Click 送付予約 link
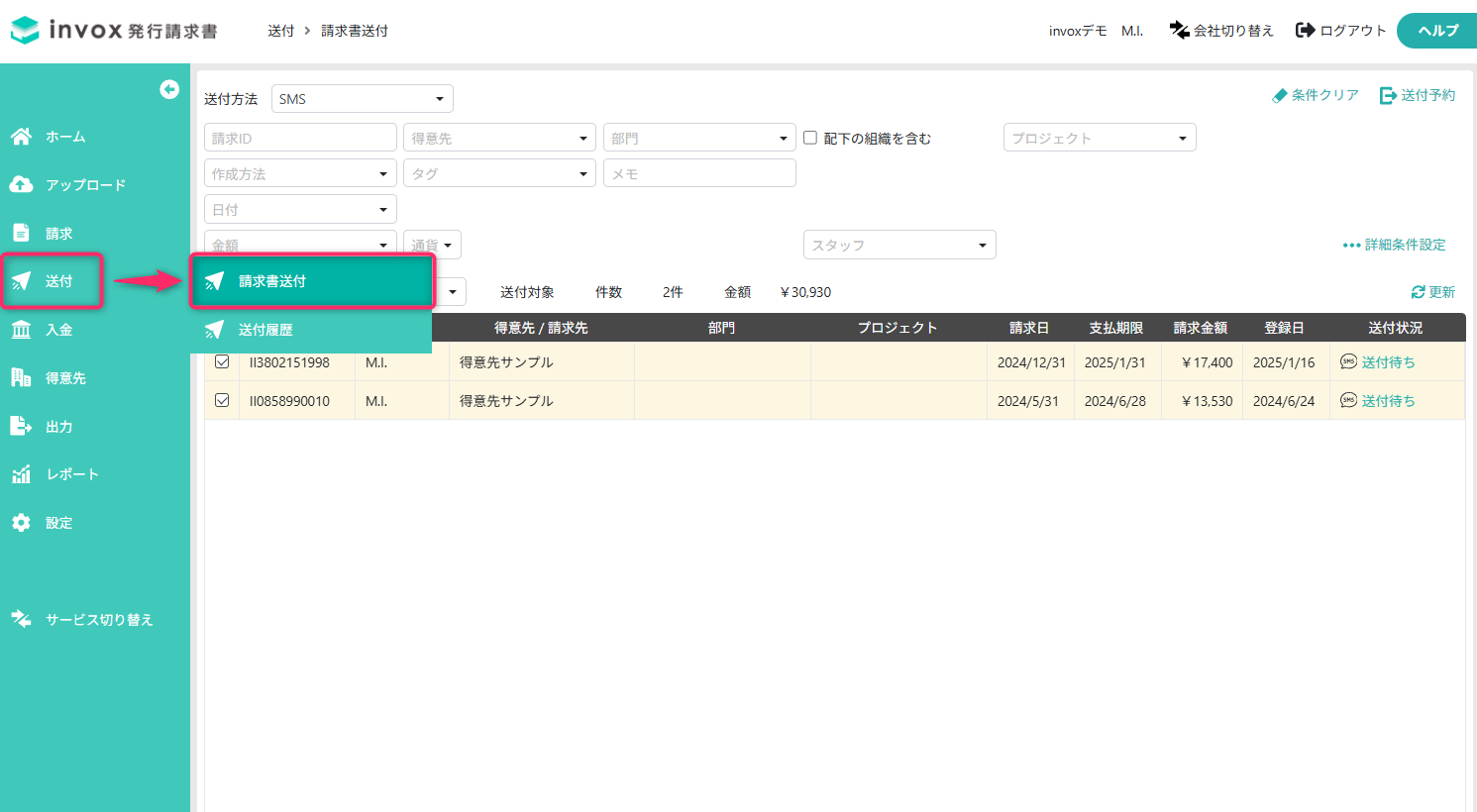The image size is (1477, 812). click(1418, 95)
